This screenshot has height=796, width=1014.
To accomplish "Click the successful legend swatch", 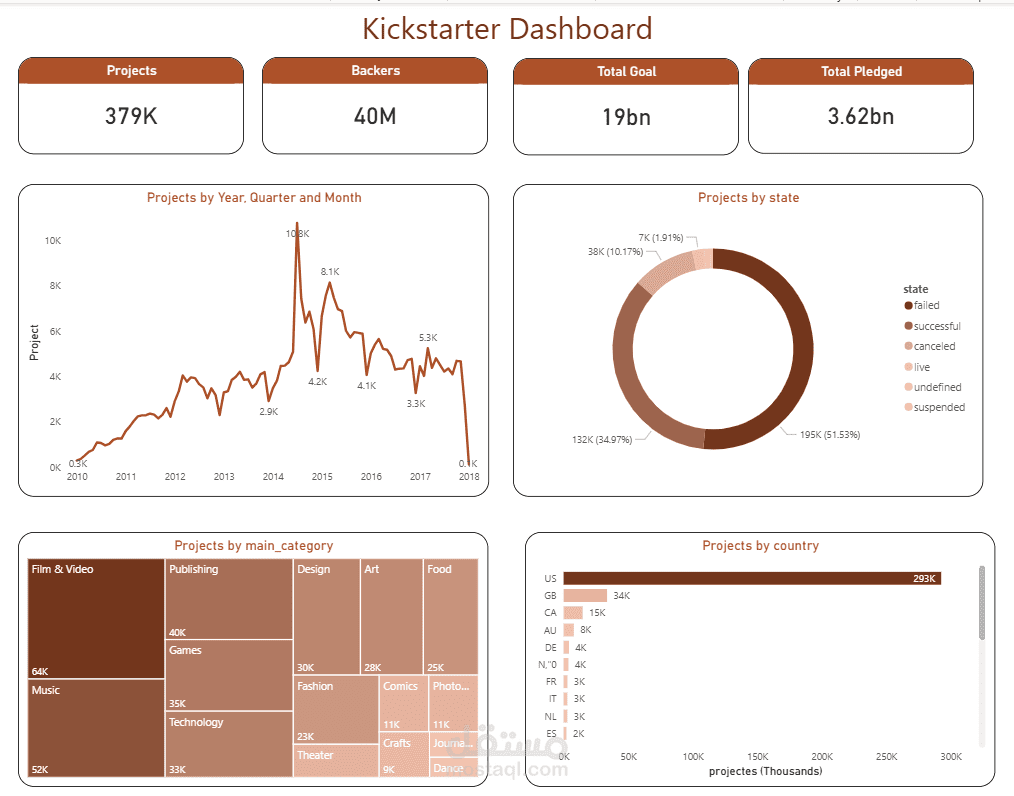I will point(909,326).
